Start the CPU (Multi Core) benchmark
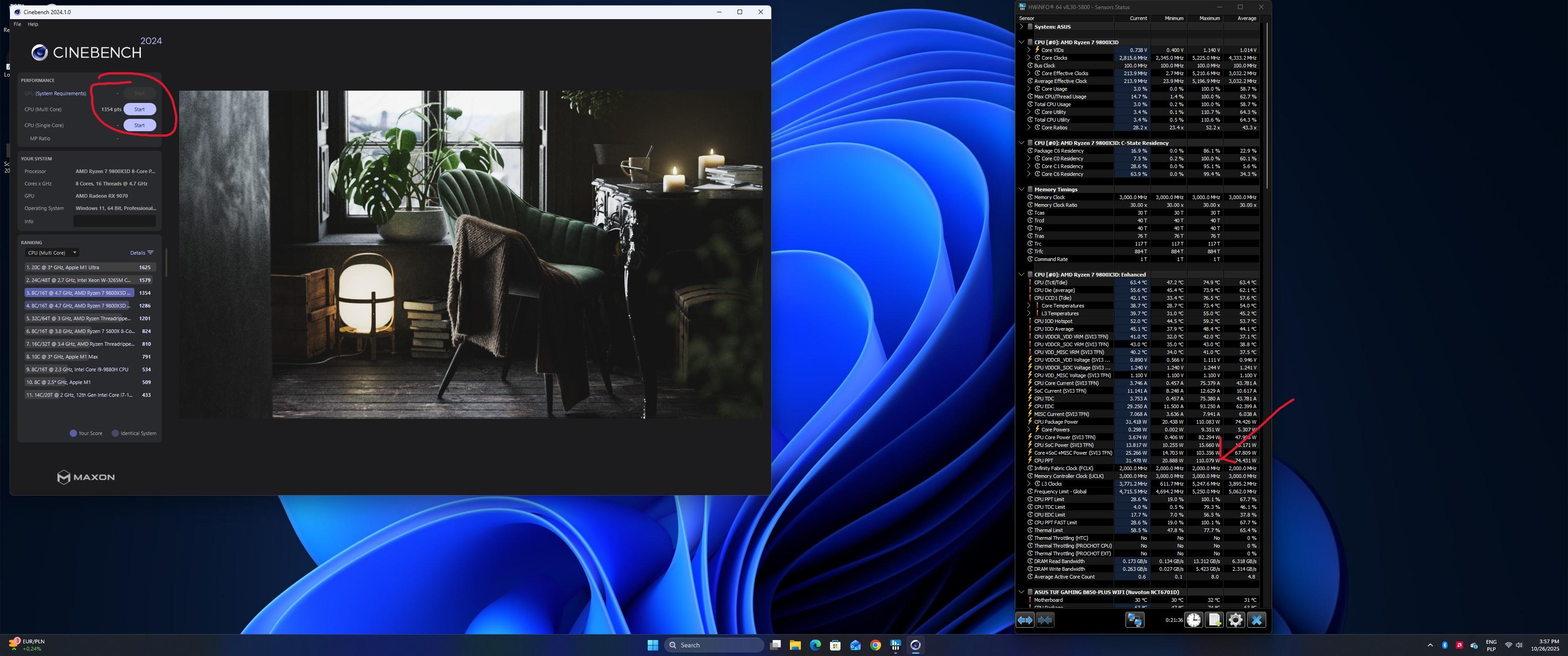1568x656 pixels. (139, 109)
